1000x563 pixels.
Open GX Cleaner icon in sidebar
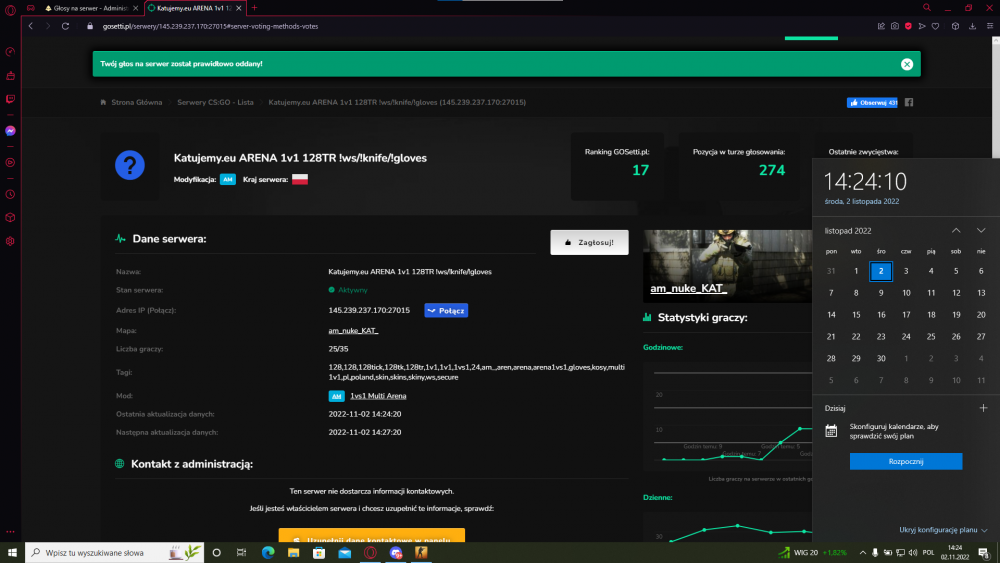coord(10,76)
